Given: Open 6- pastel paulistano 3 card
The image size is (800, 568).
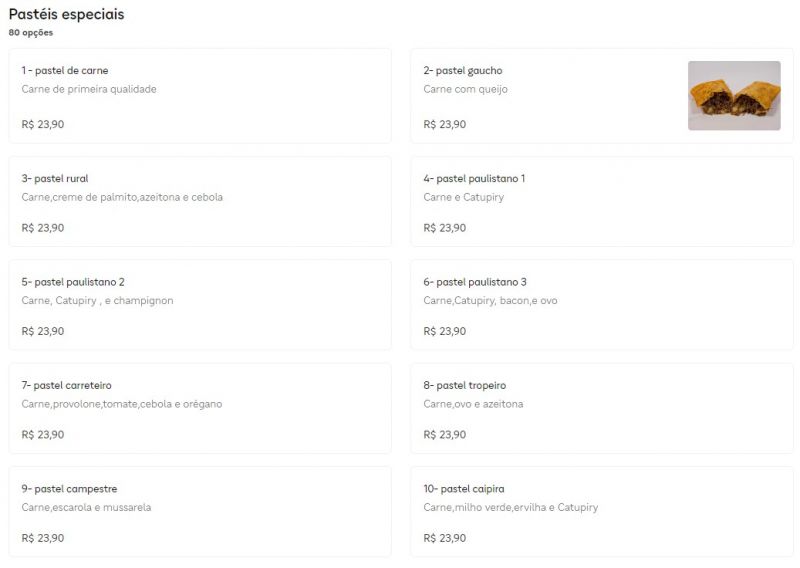Looking at the screenshot, I should [x=602, y=305].
